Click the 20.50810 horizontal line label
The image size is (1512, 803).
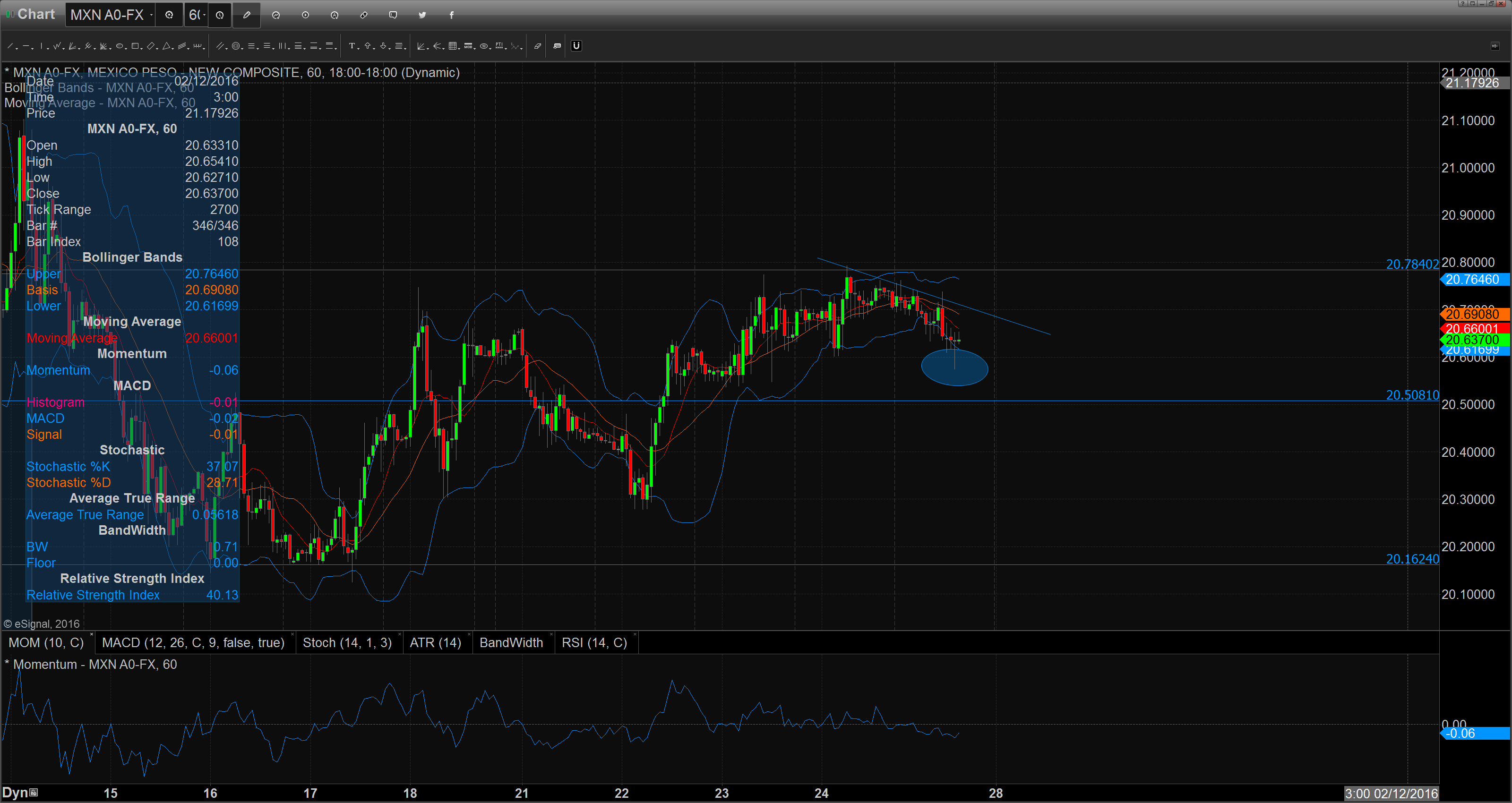pyautogui.click(x=1412, y=395)
